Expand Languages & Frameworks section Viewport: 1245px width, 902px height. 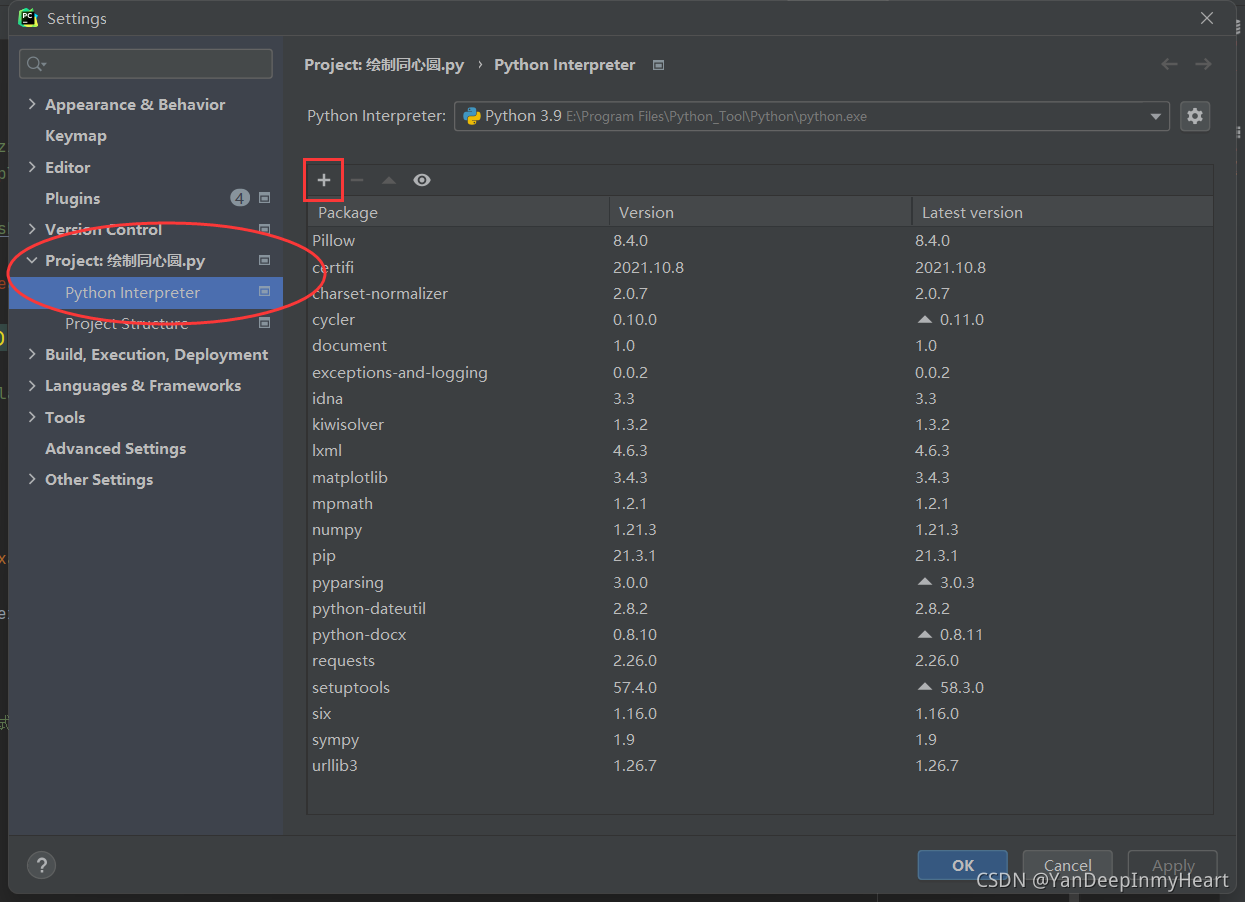[x=32, y=385]
